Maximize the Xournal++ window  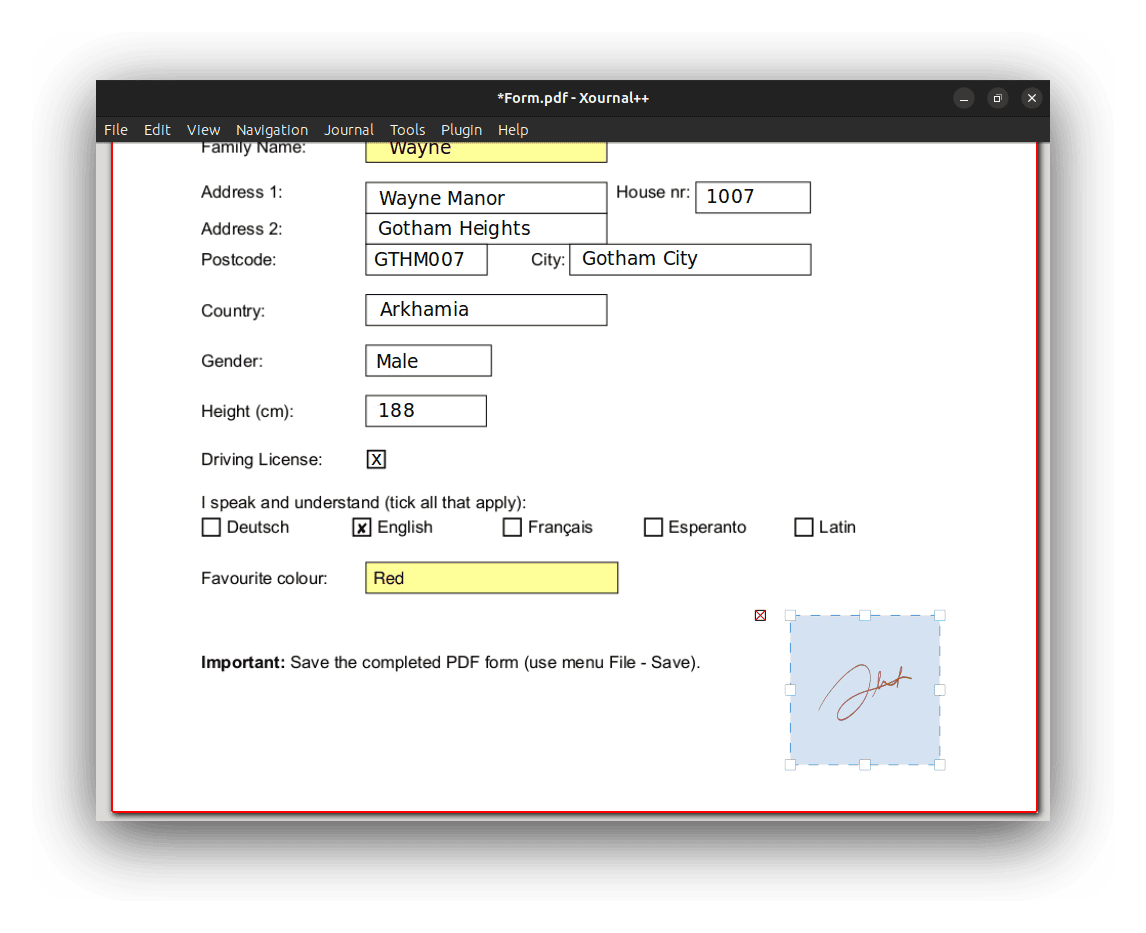pos(998,98)
